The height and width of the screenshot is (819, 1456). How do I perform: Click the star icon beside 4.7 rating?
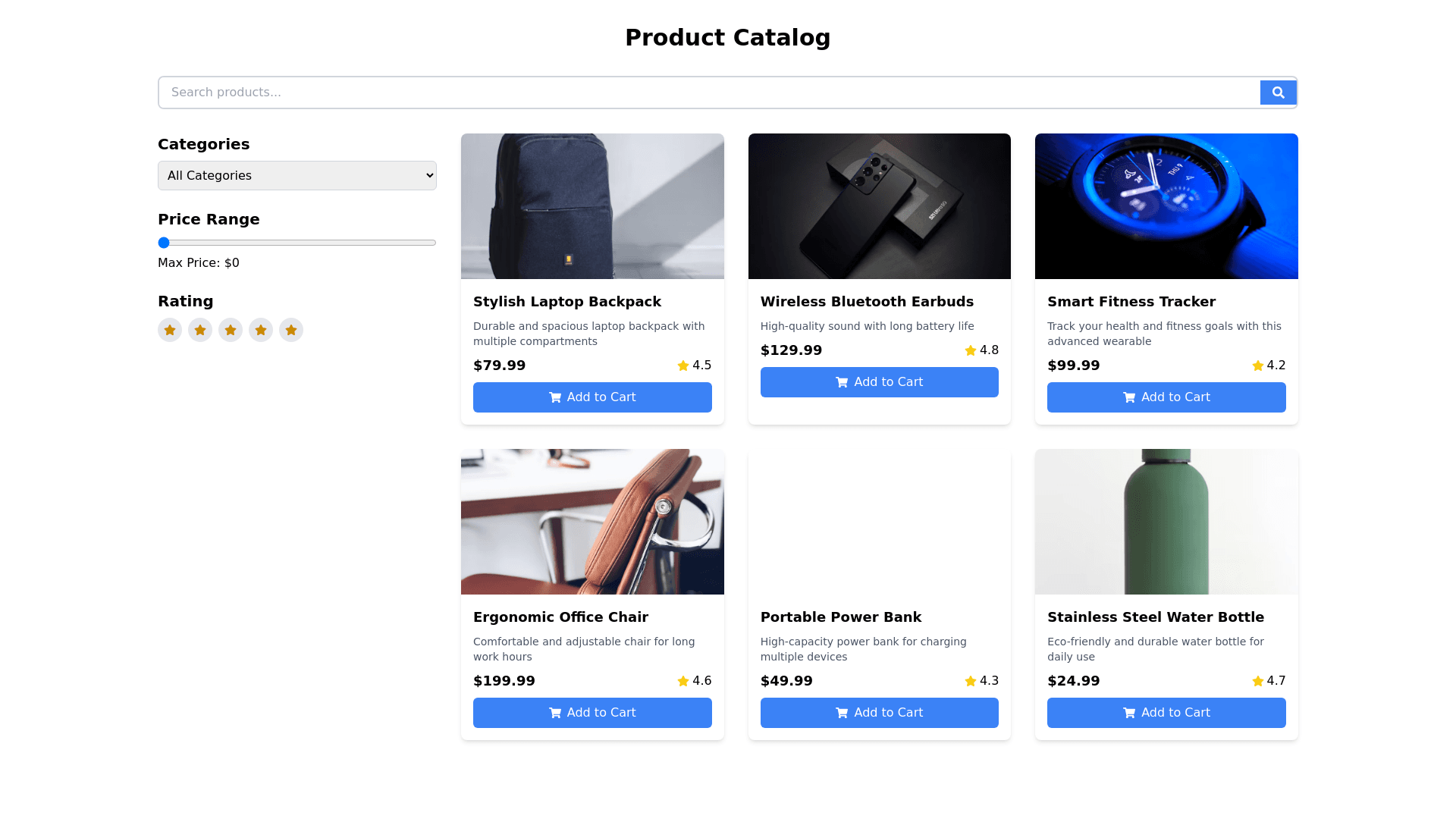pos(1257,681)
